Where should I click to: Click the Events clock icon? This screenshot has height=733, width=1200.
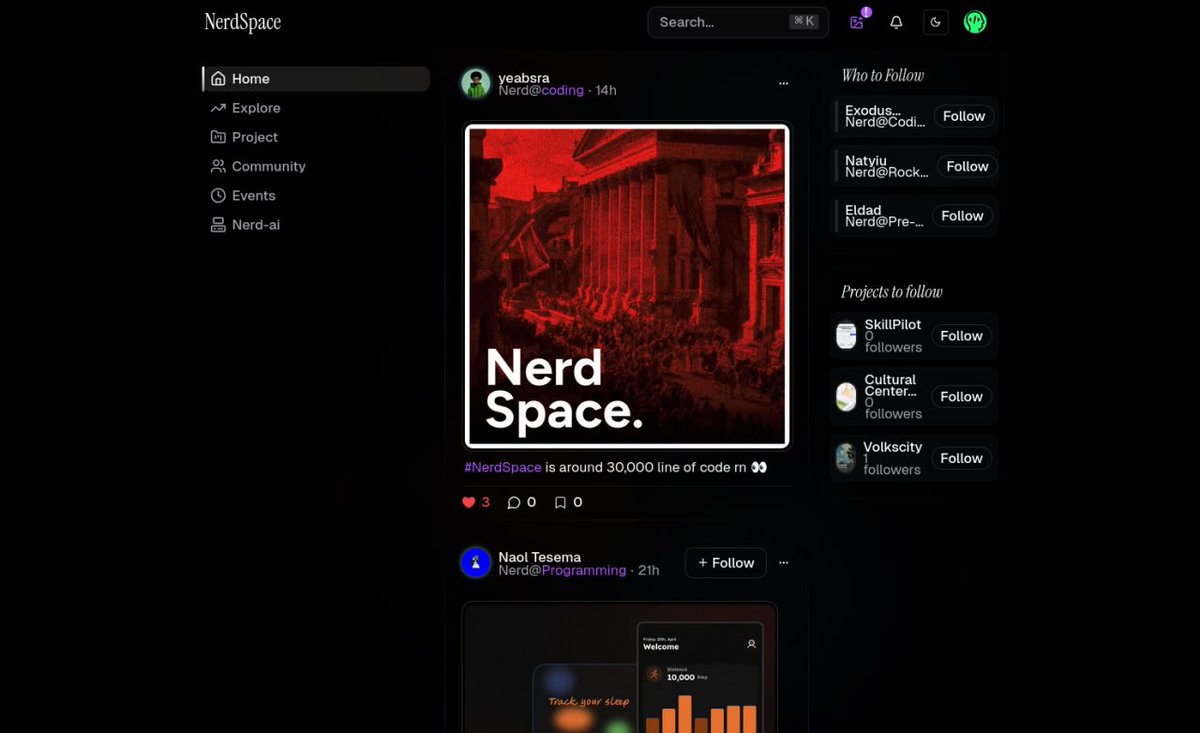click(218, 196)
